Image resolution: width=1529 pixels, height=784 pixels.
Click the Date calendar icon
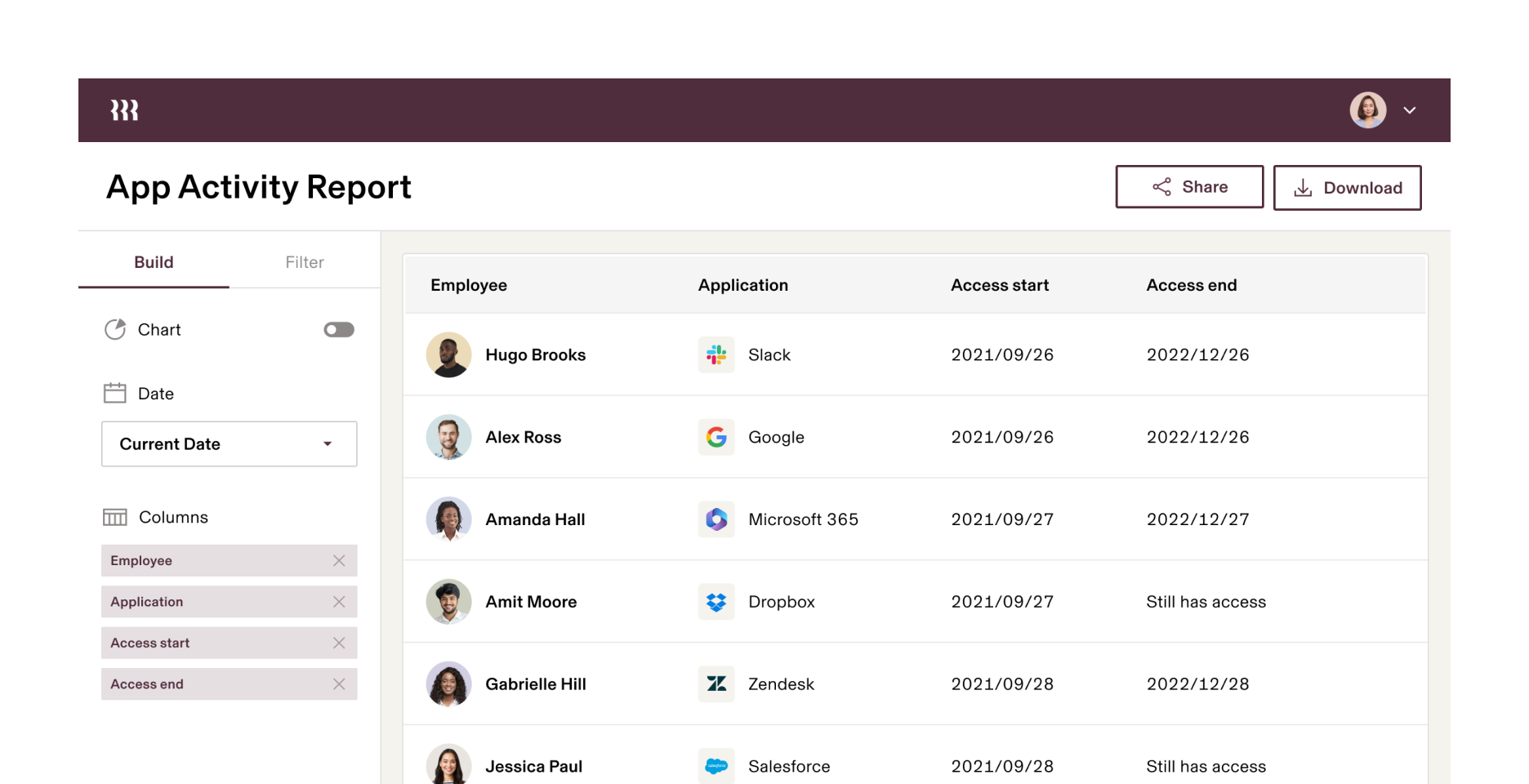115,393
